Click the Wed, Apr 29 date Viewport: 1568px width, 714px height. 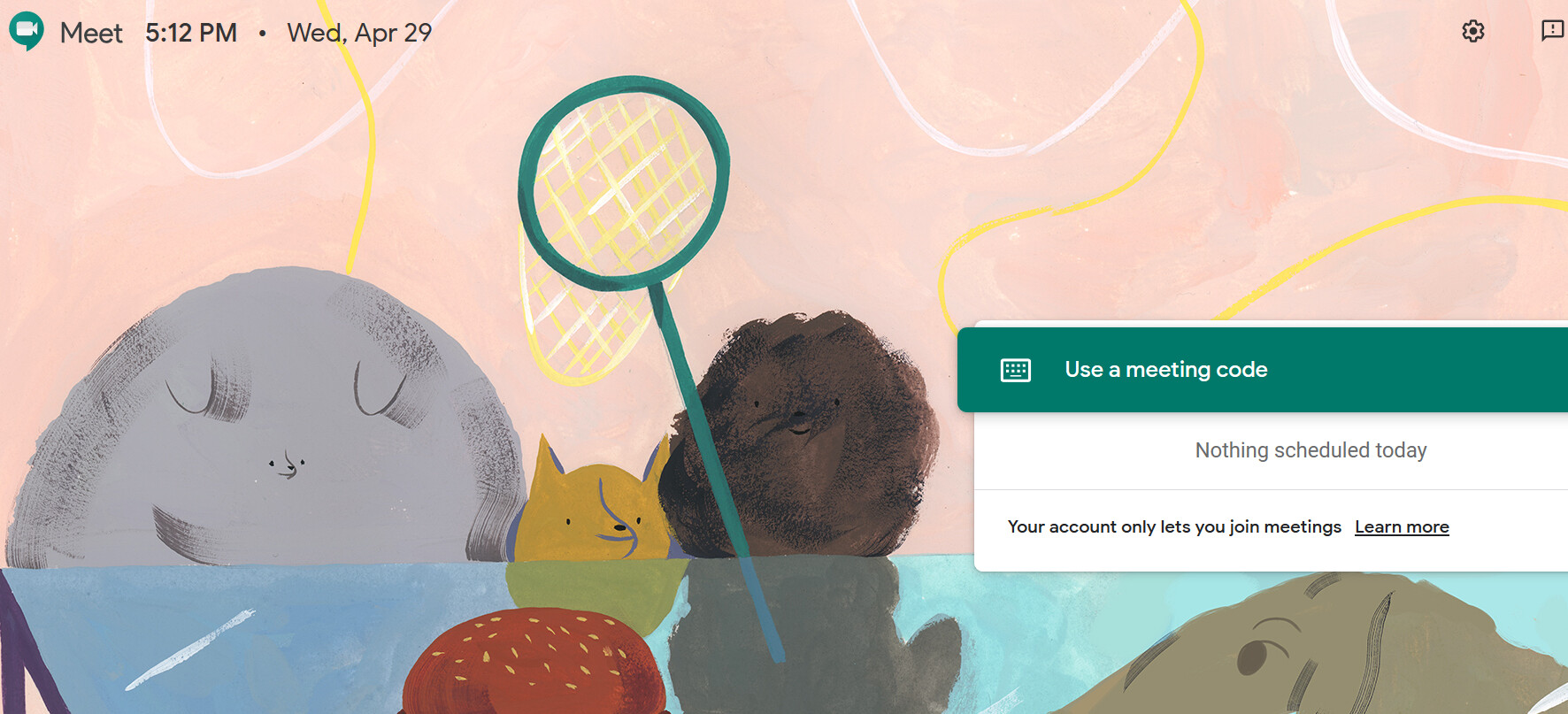click(359, 33)
